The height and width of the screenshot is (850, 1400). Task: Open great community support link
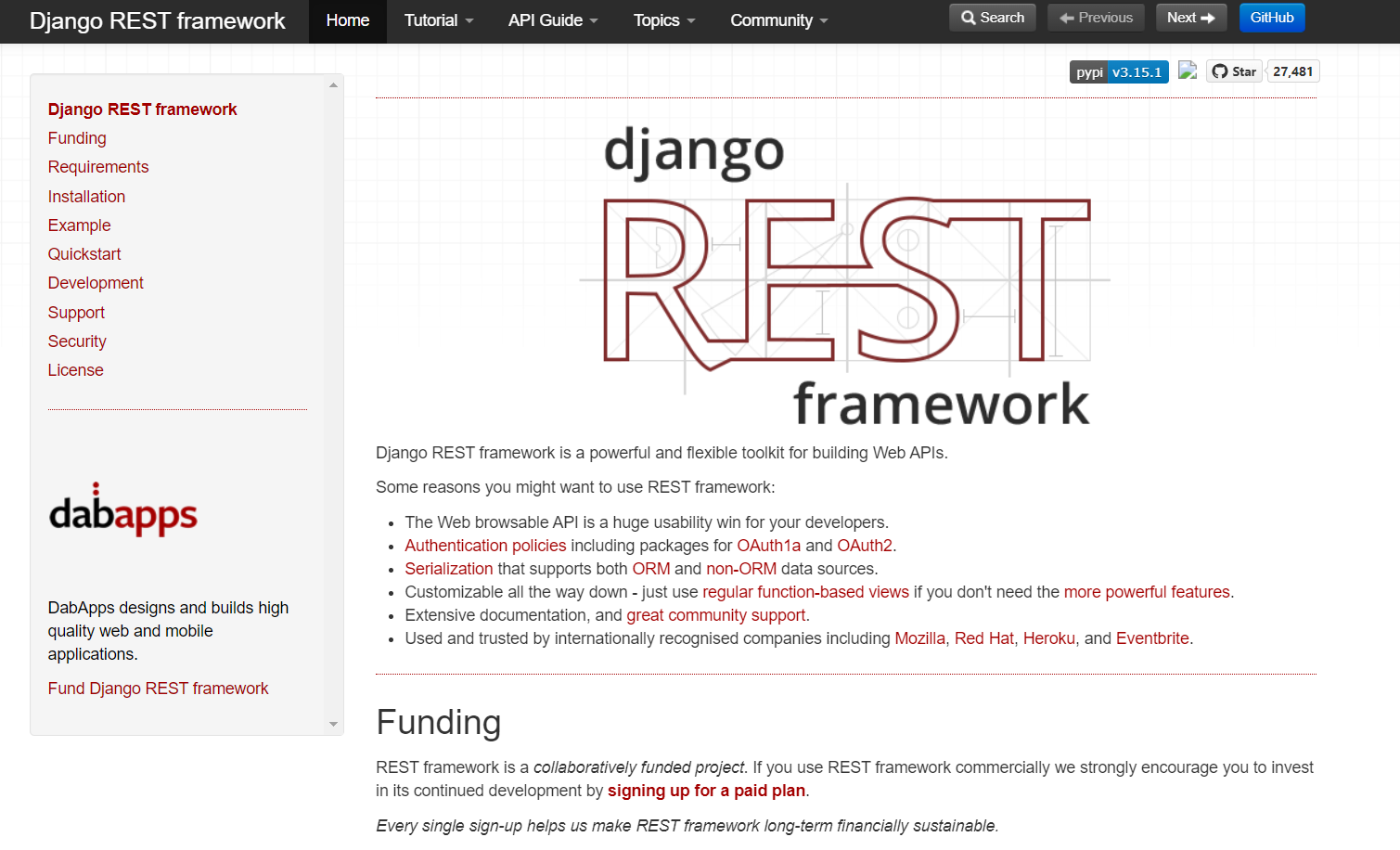click(715, 615)
